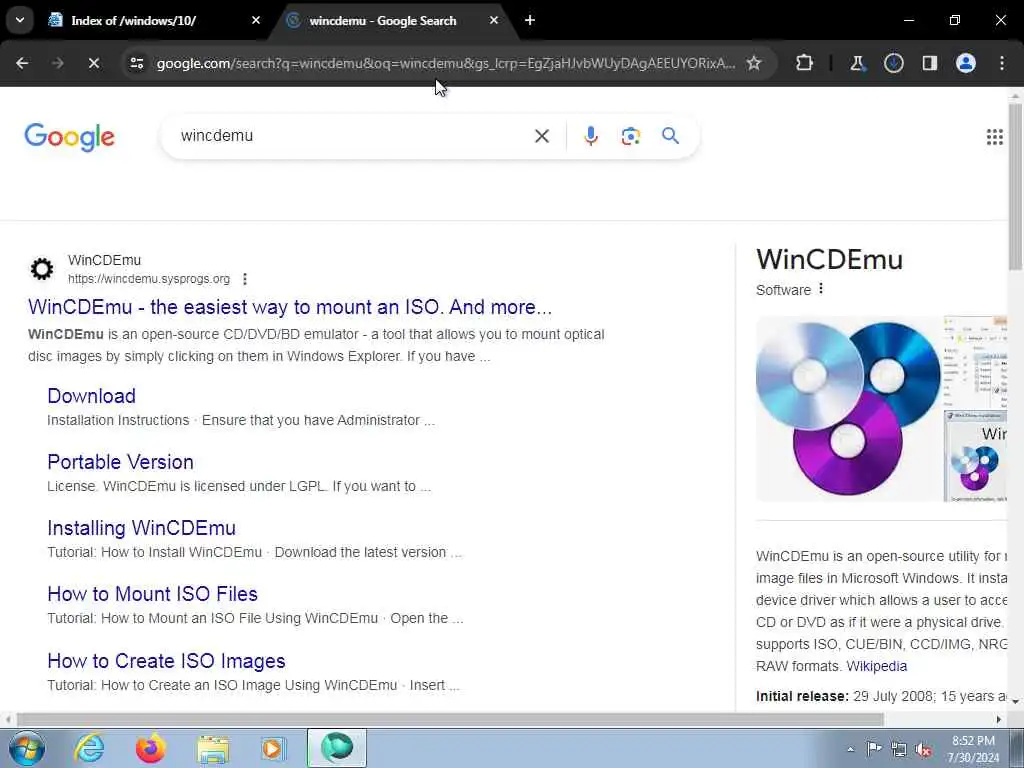Image resolution: width=1024 pixels, height=768 pixels.
Task: Toggle the browser side panel icon
Action: pyautogui.click(x=929, y=63)
